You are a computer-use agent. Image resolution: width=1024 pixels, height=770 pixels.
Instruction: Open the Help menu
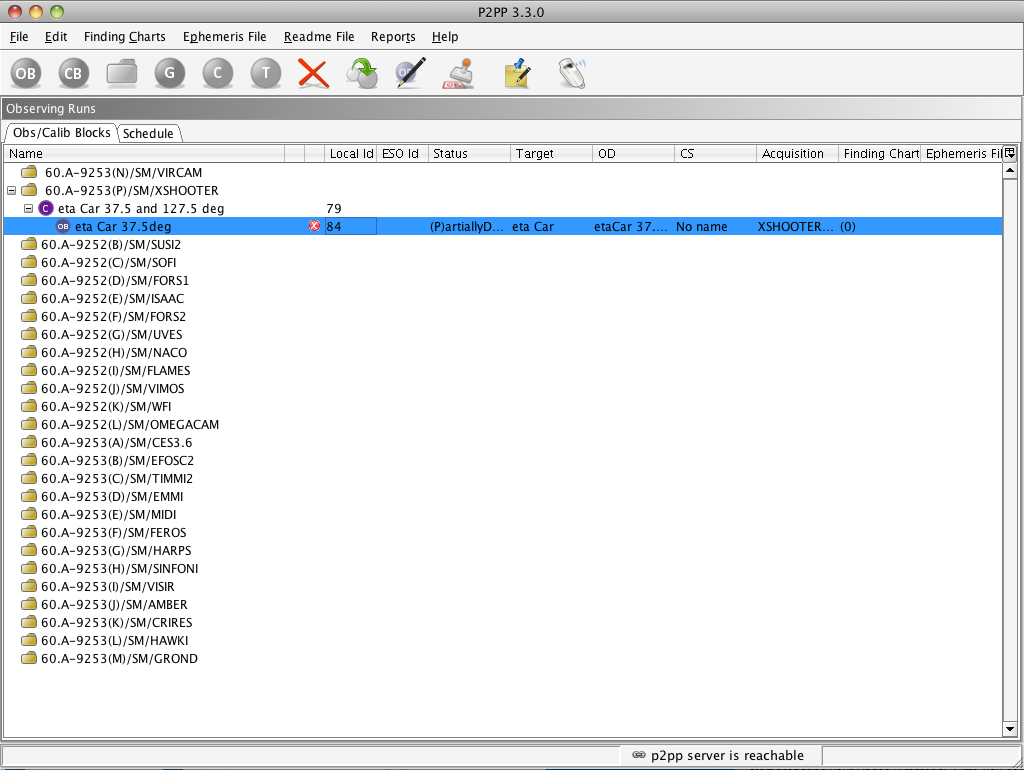coord(445,37)
